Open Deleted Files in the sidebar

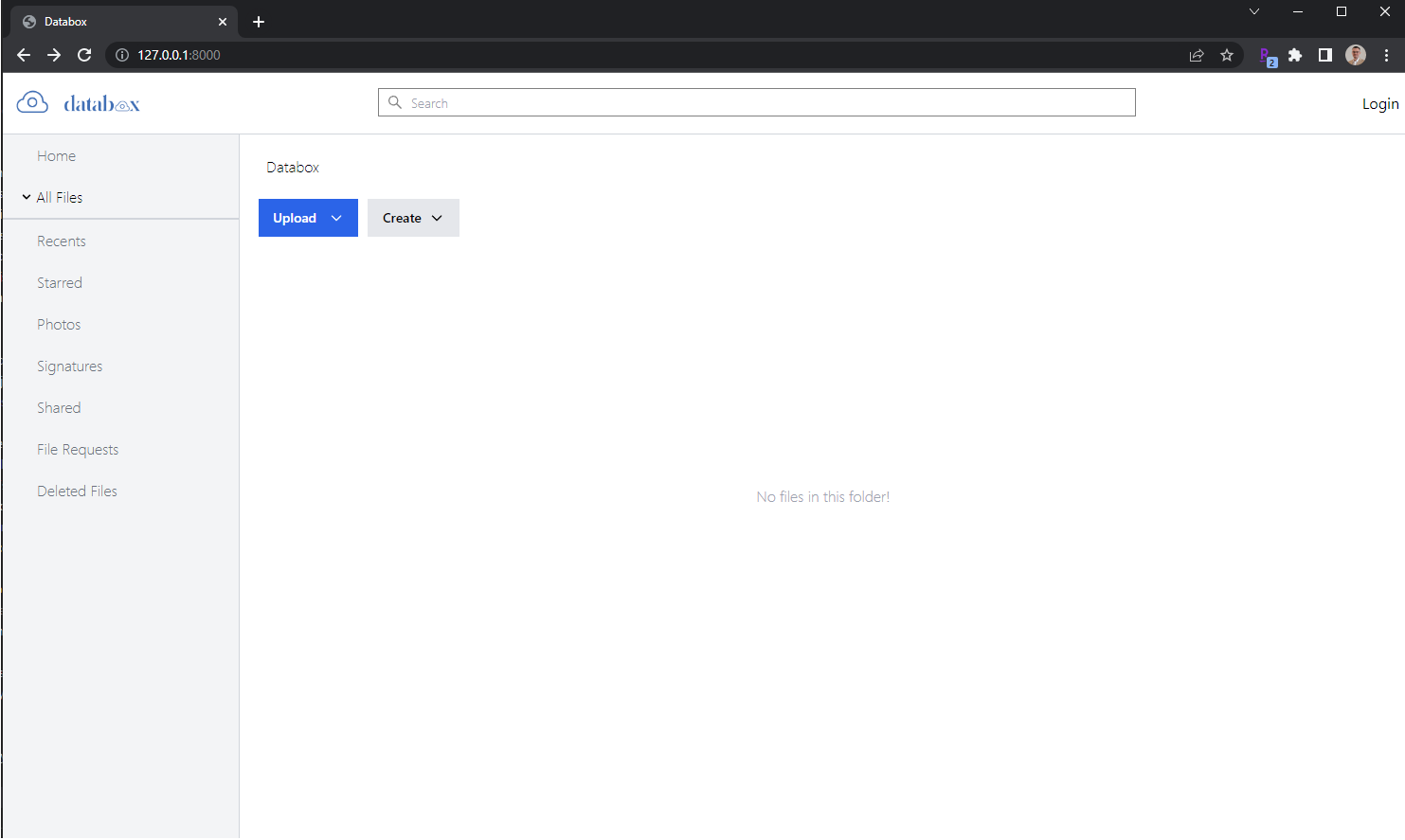tap(77, 491)
